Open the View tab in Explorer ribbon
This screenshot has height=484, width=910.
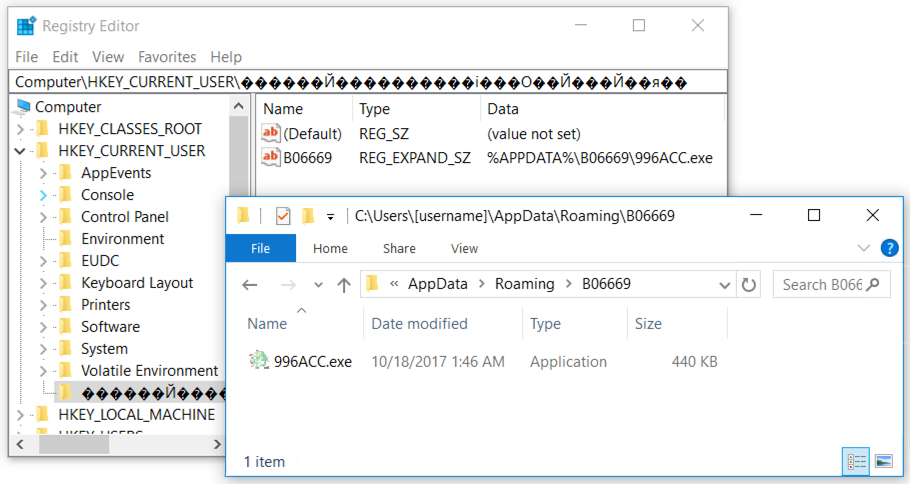tap(464, 248)
